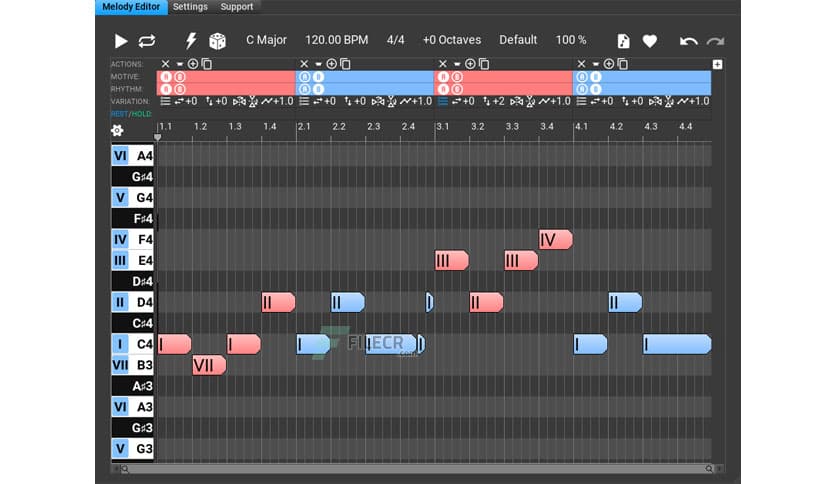The height and width of the screenshot is (484, 836).
Task: Select Motive A for bar 4
Action: (582, 77)
